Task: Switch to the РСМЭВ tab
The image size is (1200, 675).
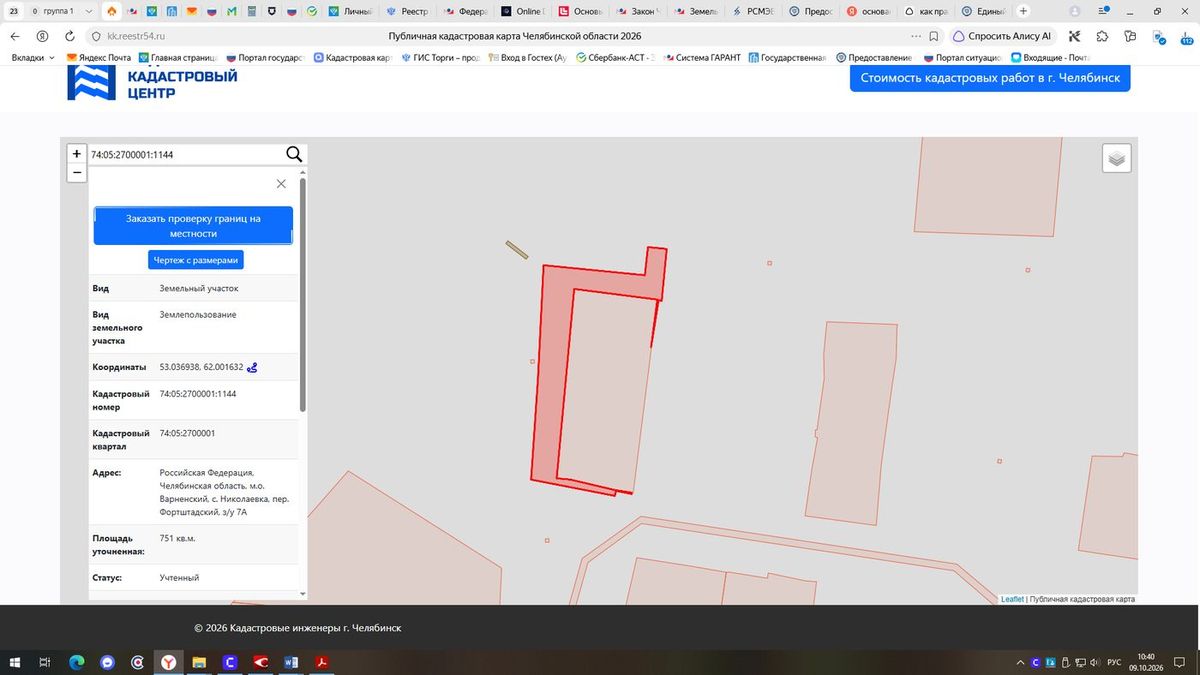Action: 753,11
